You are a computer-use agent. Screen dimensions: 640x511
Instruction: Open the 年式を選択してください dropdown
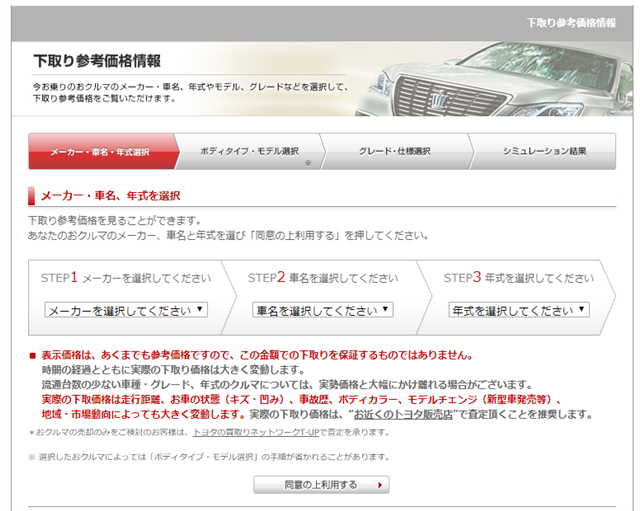click(x=518, y=310)
